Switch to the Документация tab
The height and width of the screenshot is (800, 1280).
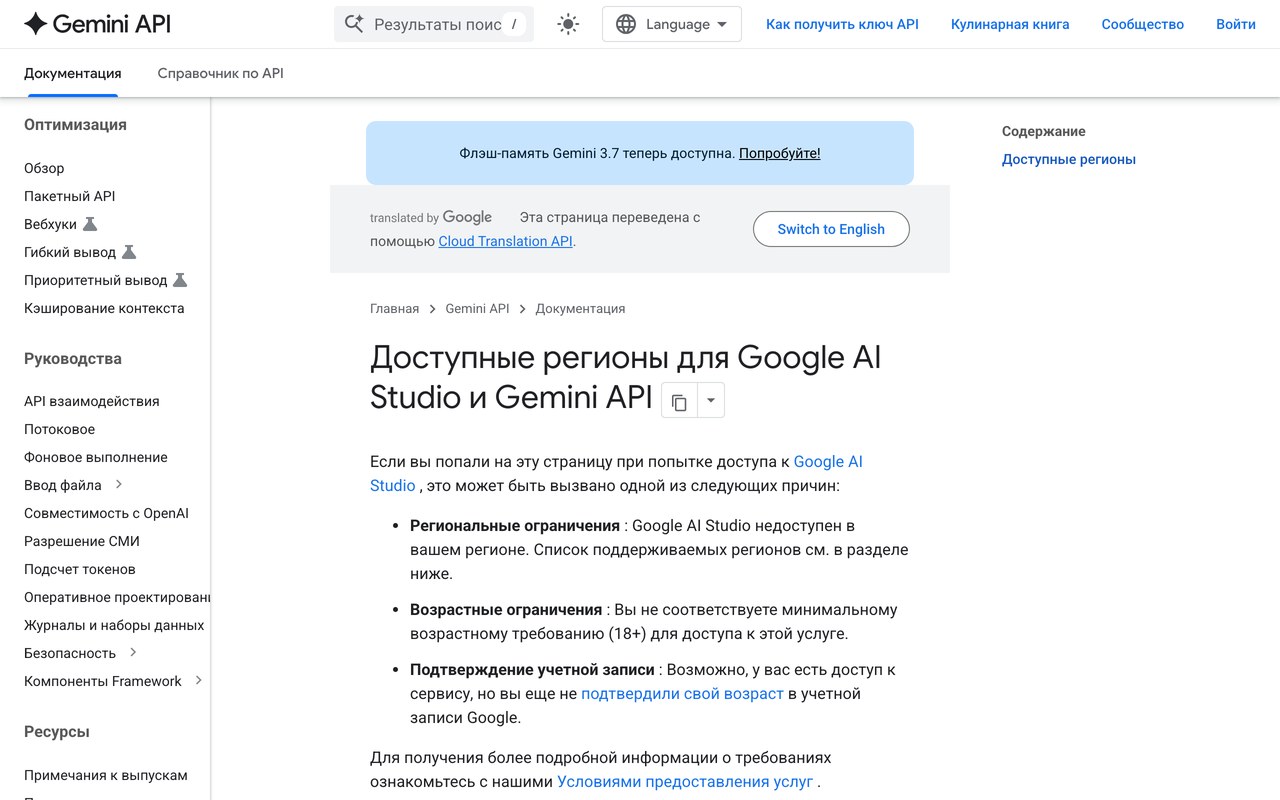(x=73, y=73)
